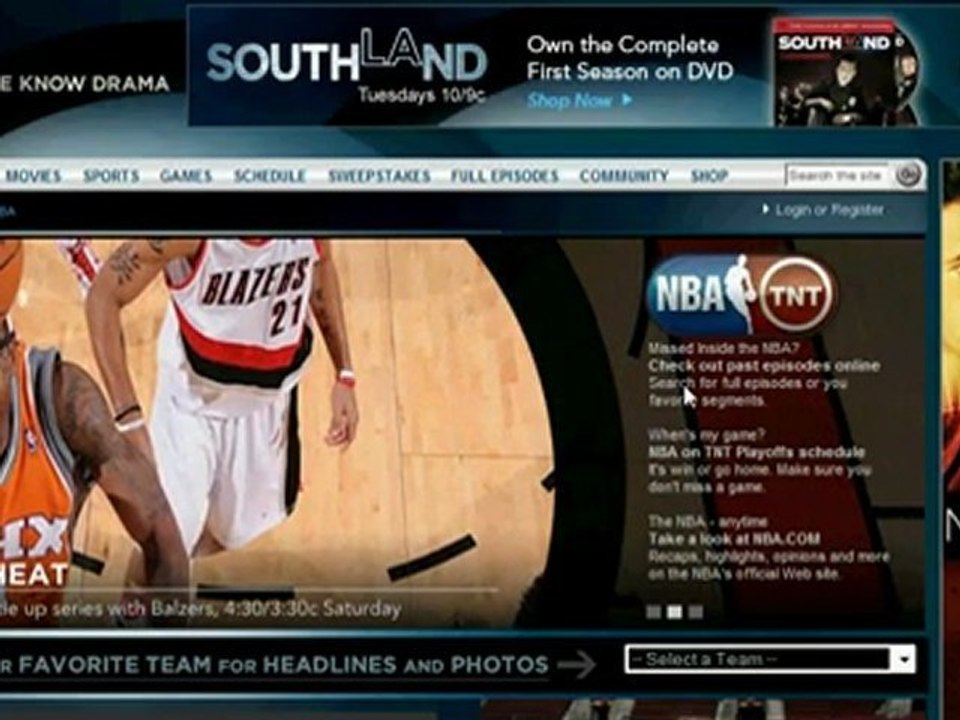Viewport: 960px width, 720px height.
Task: Click Shop Now in Southland banner
Action: click(579, 100)
